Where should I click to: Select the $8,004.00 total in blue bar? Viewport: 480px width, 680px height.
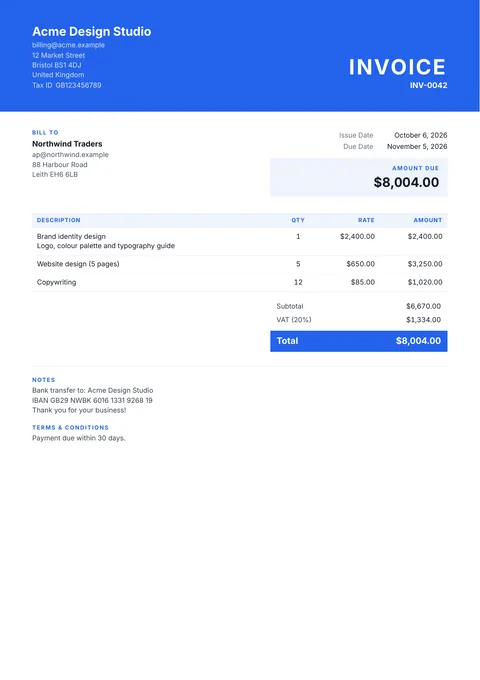point(418,341)
